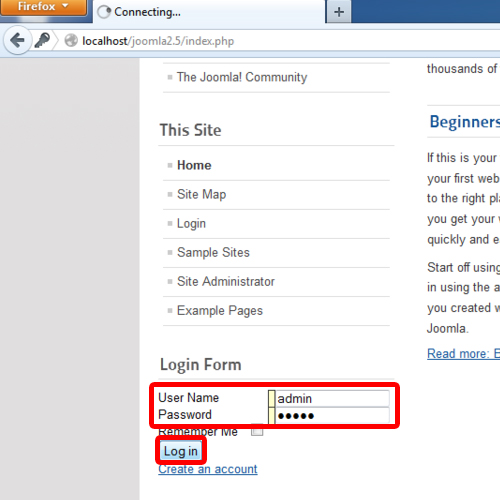Open the Firefox menu button
The image size is (500, 500).
point(43,7)
